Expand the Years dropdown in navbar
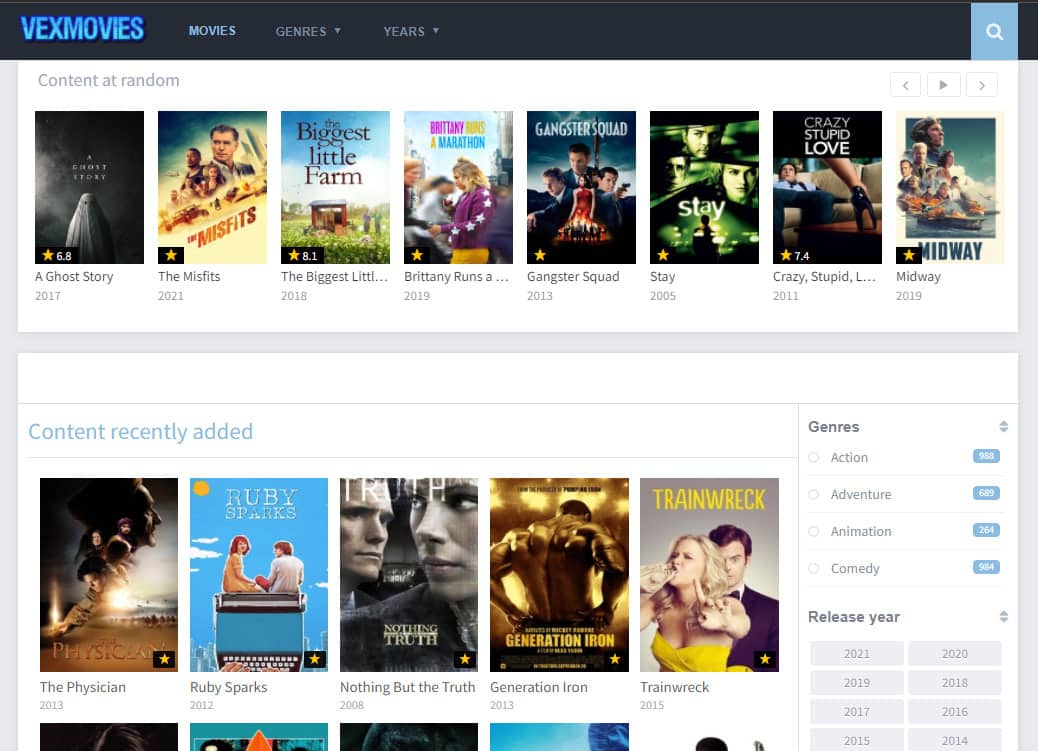The width and height of the screenshot is (1038, 751). click(x=411, y=31)
